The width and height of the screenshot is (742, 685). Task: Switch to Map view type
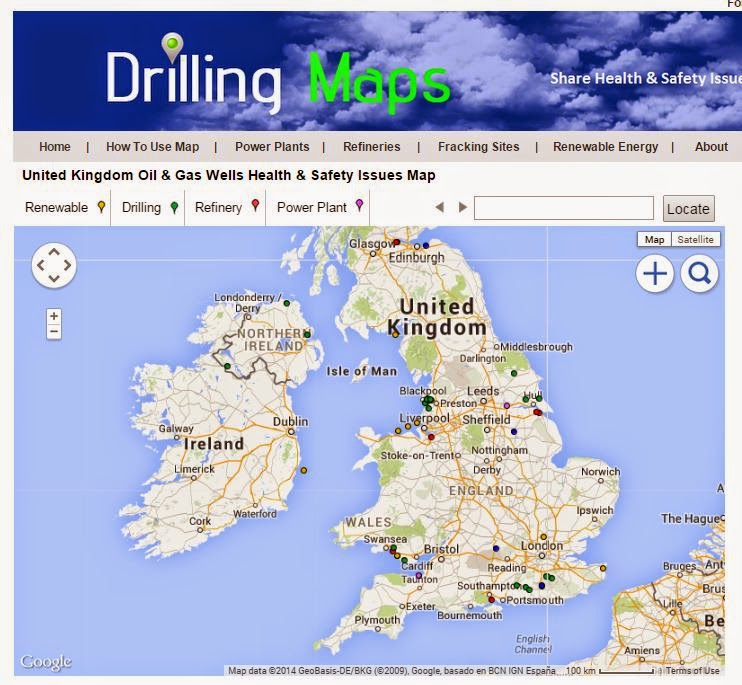click(654, 239)
